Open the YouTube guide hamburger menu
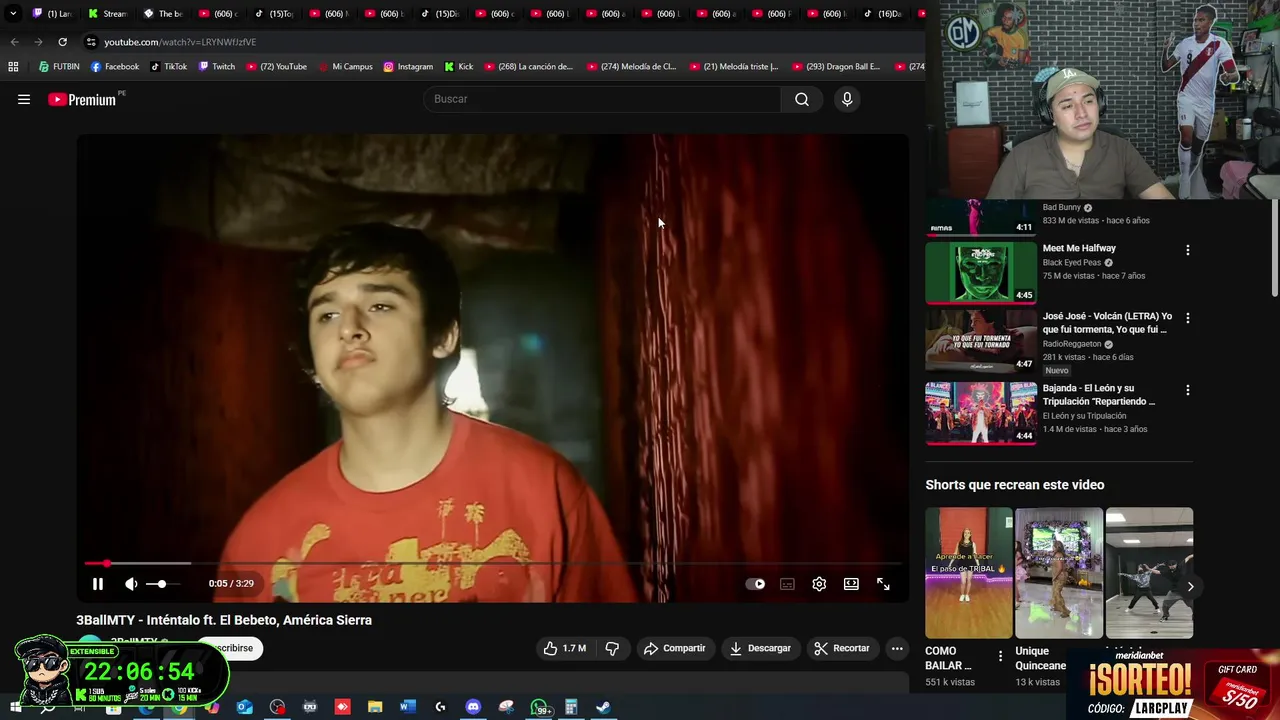Screen dimensions: 1280x720 pyautogui.click(x=24, y=99)
